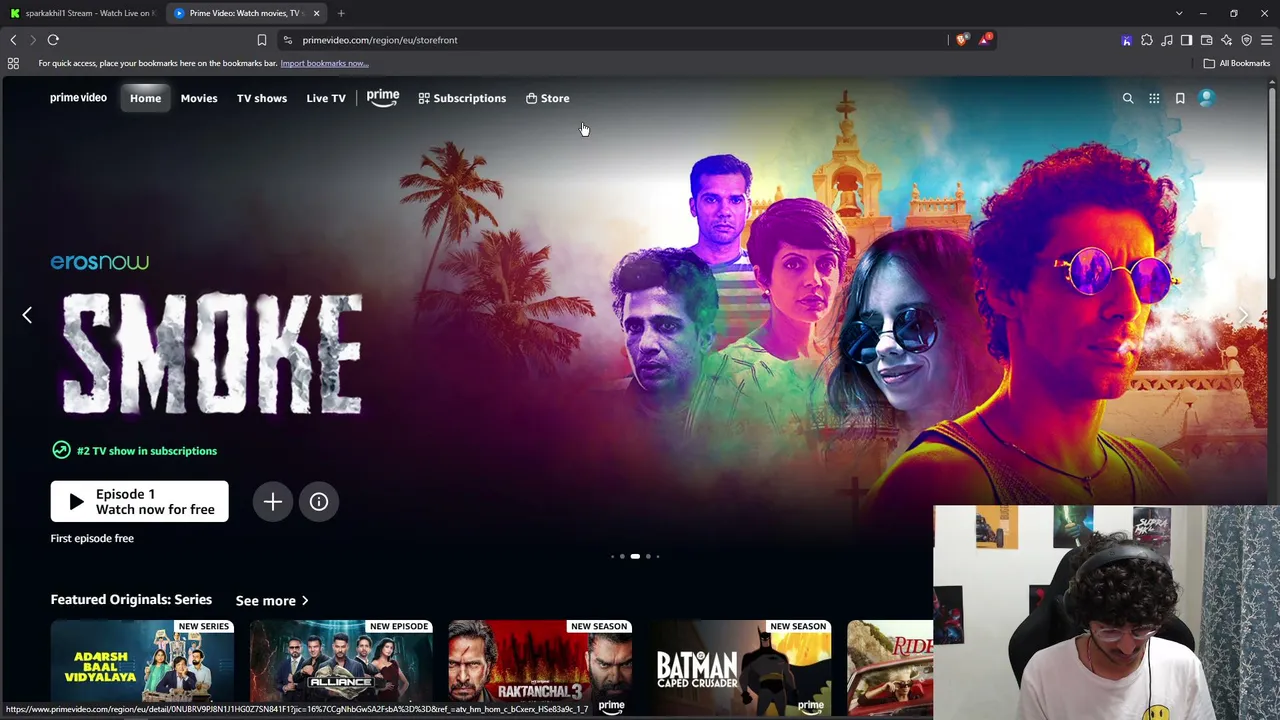Bookmark this page in address bar
The width and height of the screenshot is (1280, 720).
(262, 40)
